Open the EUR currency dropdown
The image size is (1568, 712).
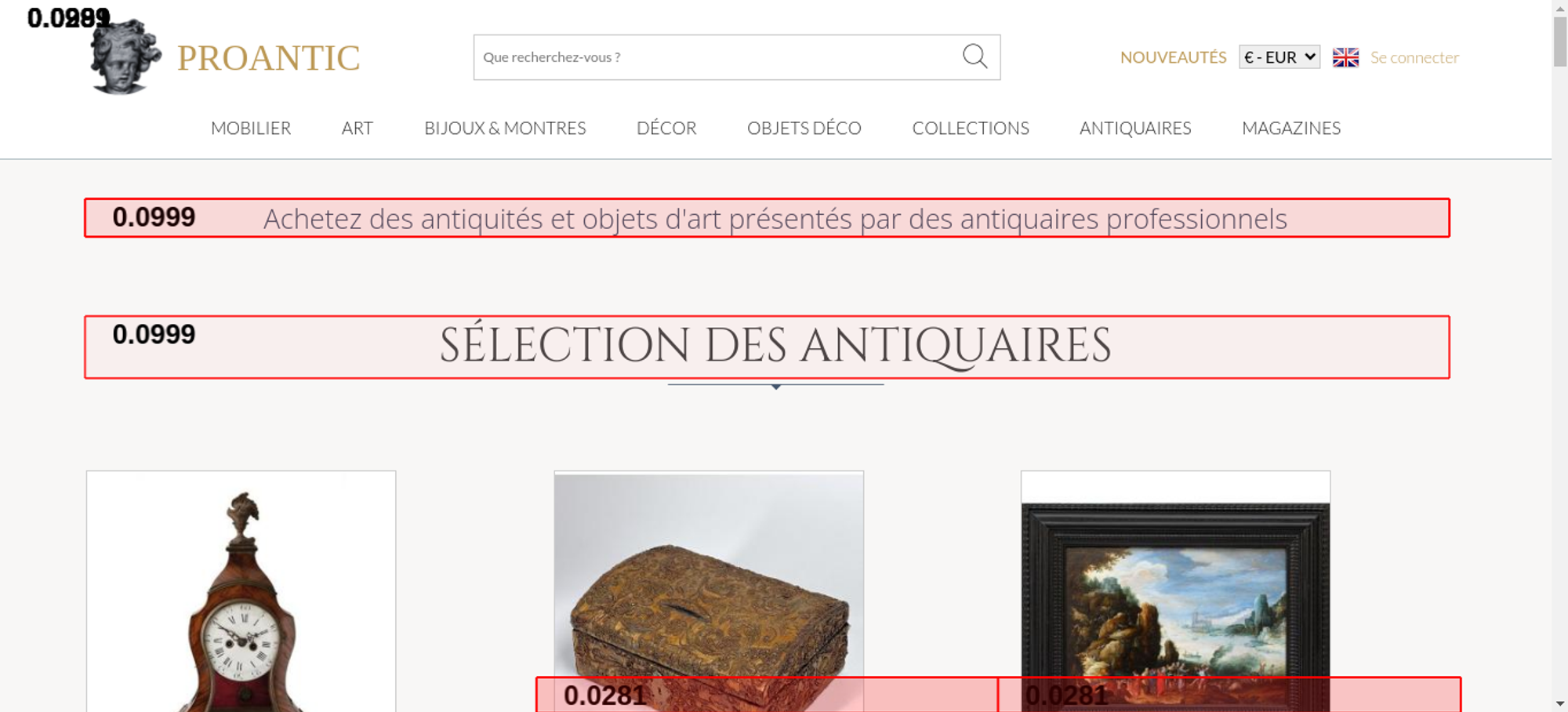(1279, 57)
